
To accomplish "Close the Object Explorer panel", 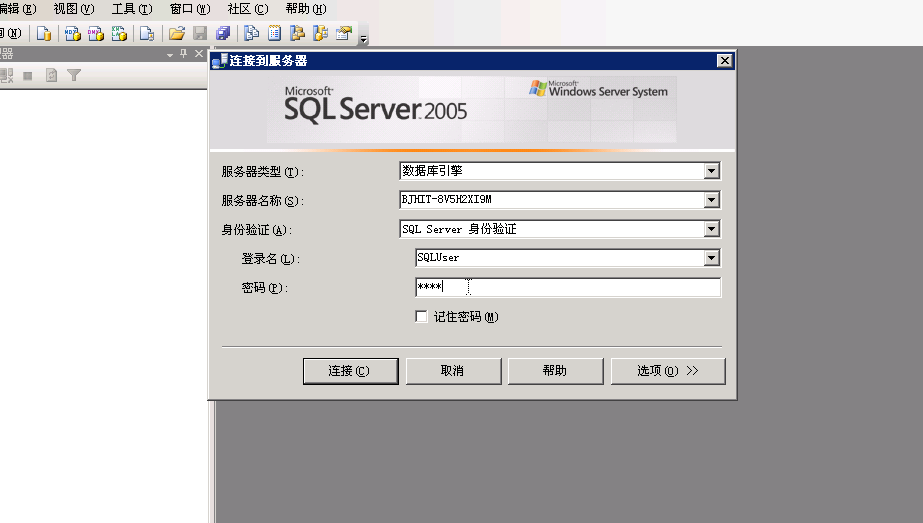I will click(199, 54).
